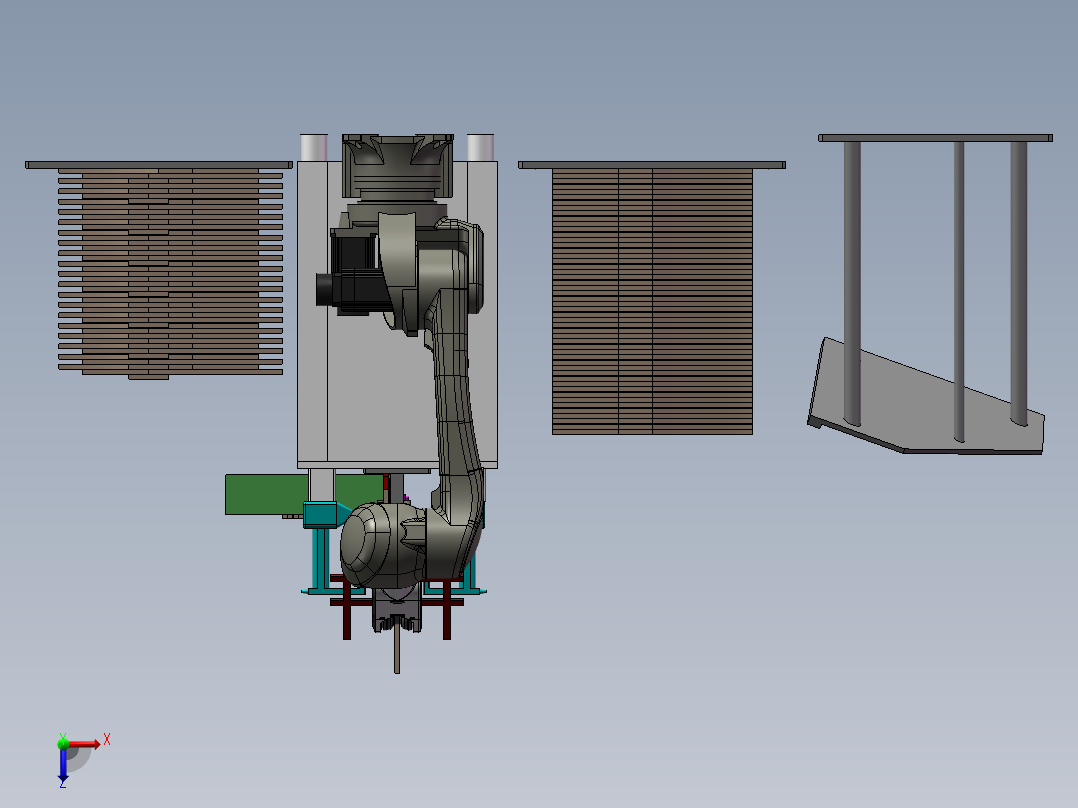Select the top bar of the three-post rack
1078x808 pixels.
point(935,138)
